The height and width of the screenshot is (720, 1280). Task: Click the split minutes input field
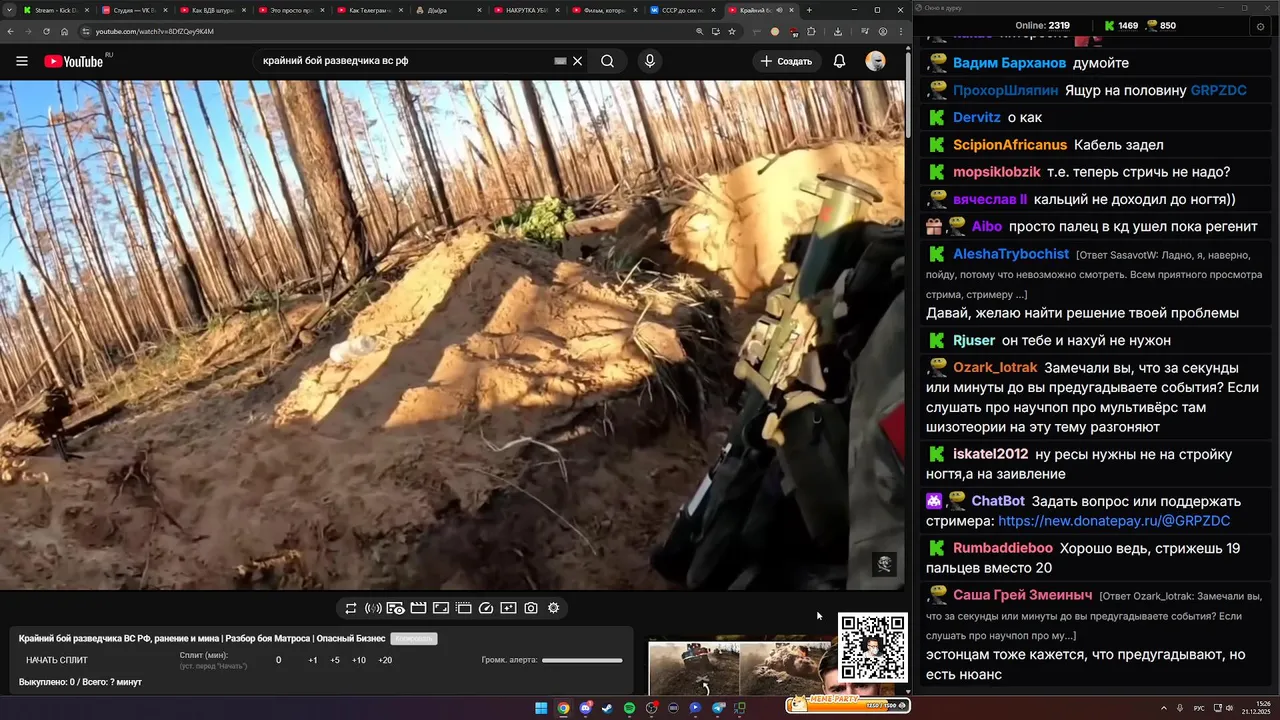point(278,660)
